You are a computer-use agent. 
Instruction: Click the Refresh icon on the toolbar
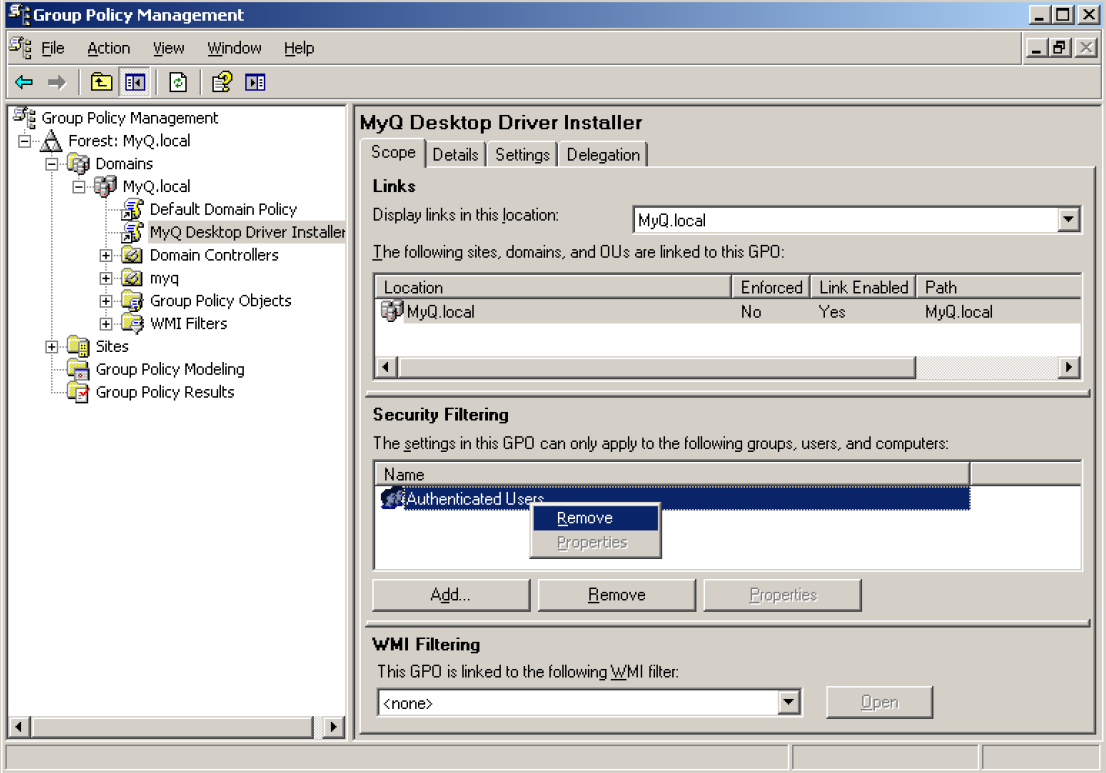(177, 82)
